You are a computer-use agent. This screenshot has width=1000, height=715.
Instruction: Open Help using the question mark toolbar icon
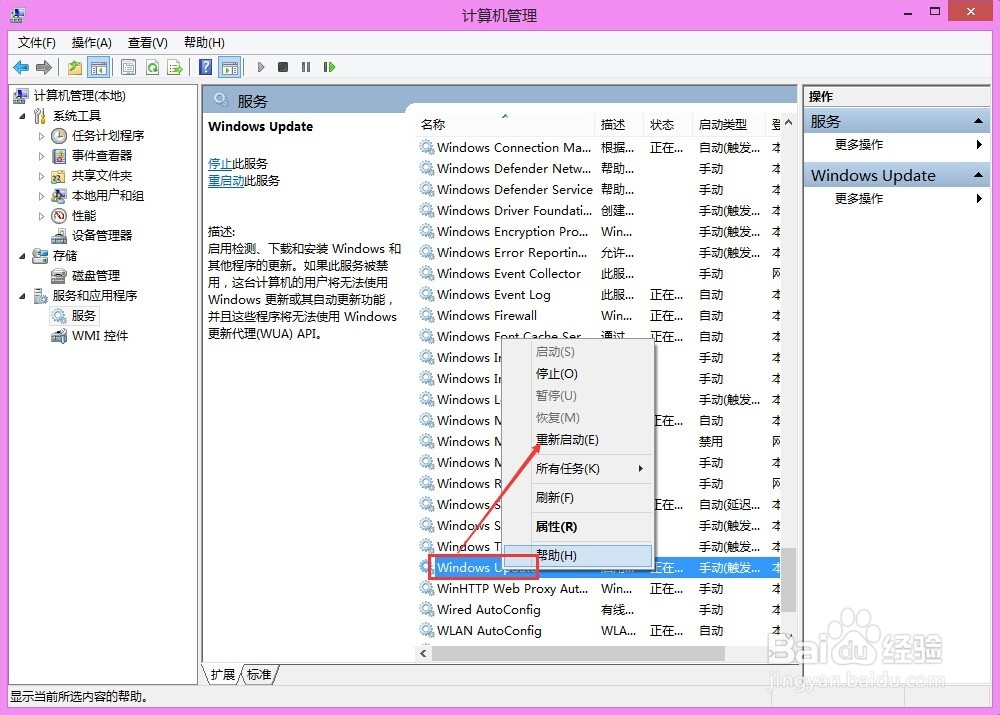204,67
